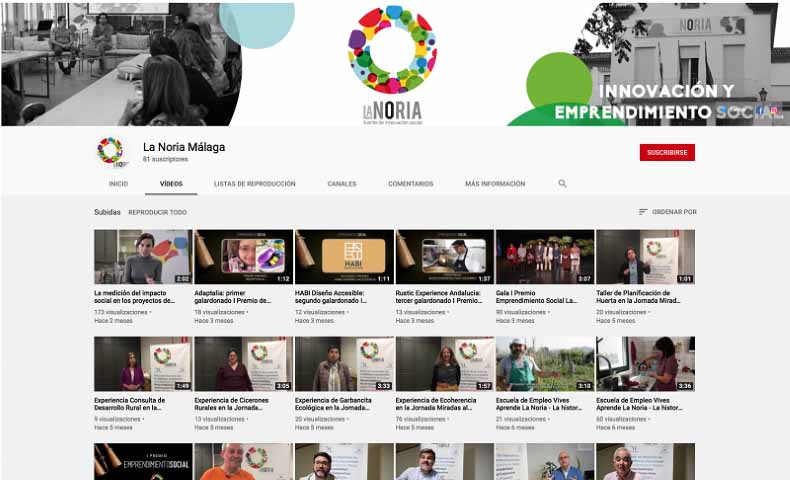Viewport: 790px width, 480px height.
Task: Open the Más información tab
Action: tap(495, 184)
